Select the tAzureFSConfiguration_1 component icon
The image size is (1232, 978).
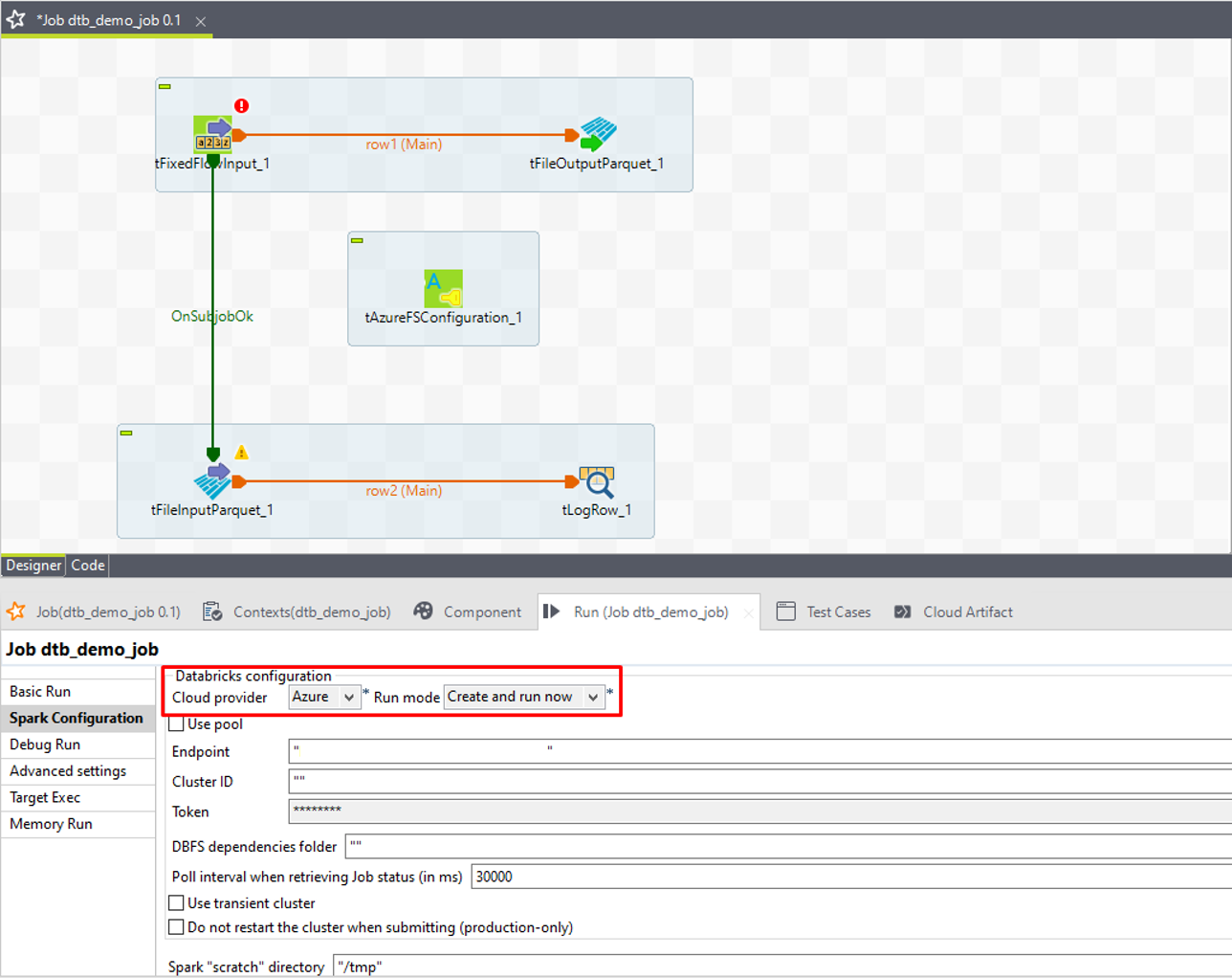pyautogui.click(x=443, y=288)
